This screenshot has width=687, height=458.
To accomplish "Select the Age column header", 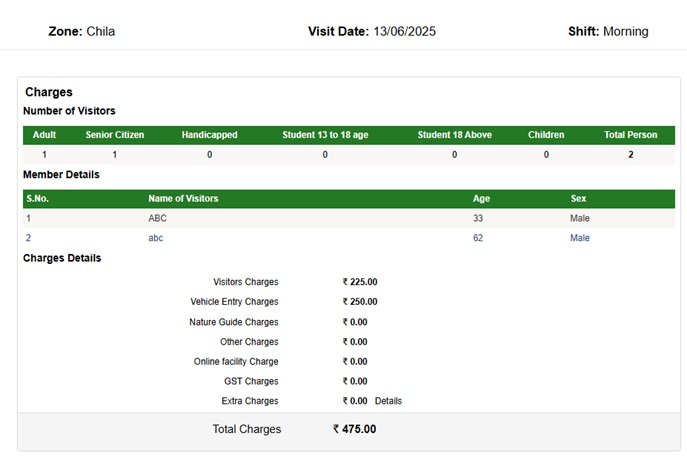I will click(x=481, y=199).
